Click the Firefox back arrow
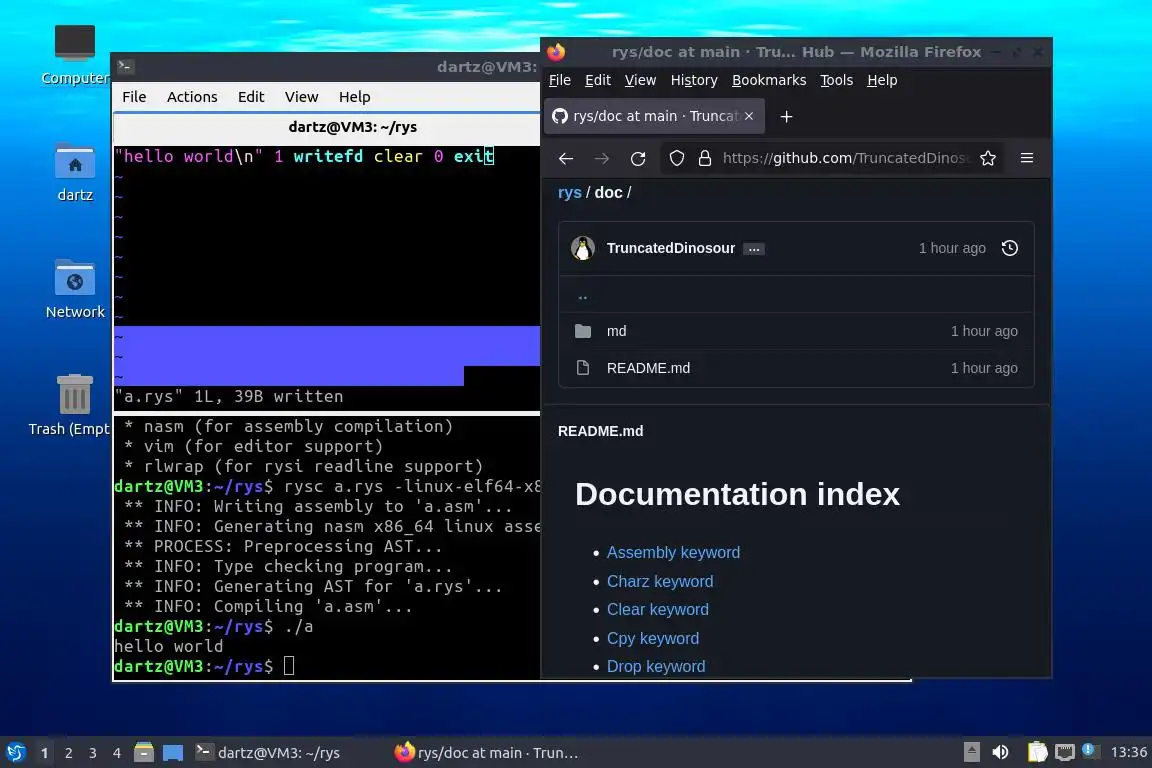 click(x=566, y=159)
